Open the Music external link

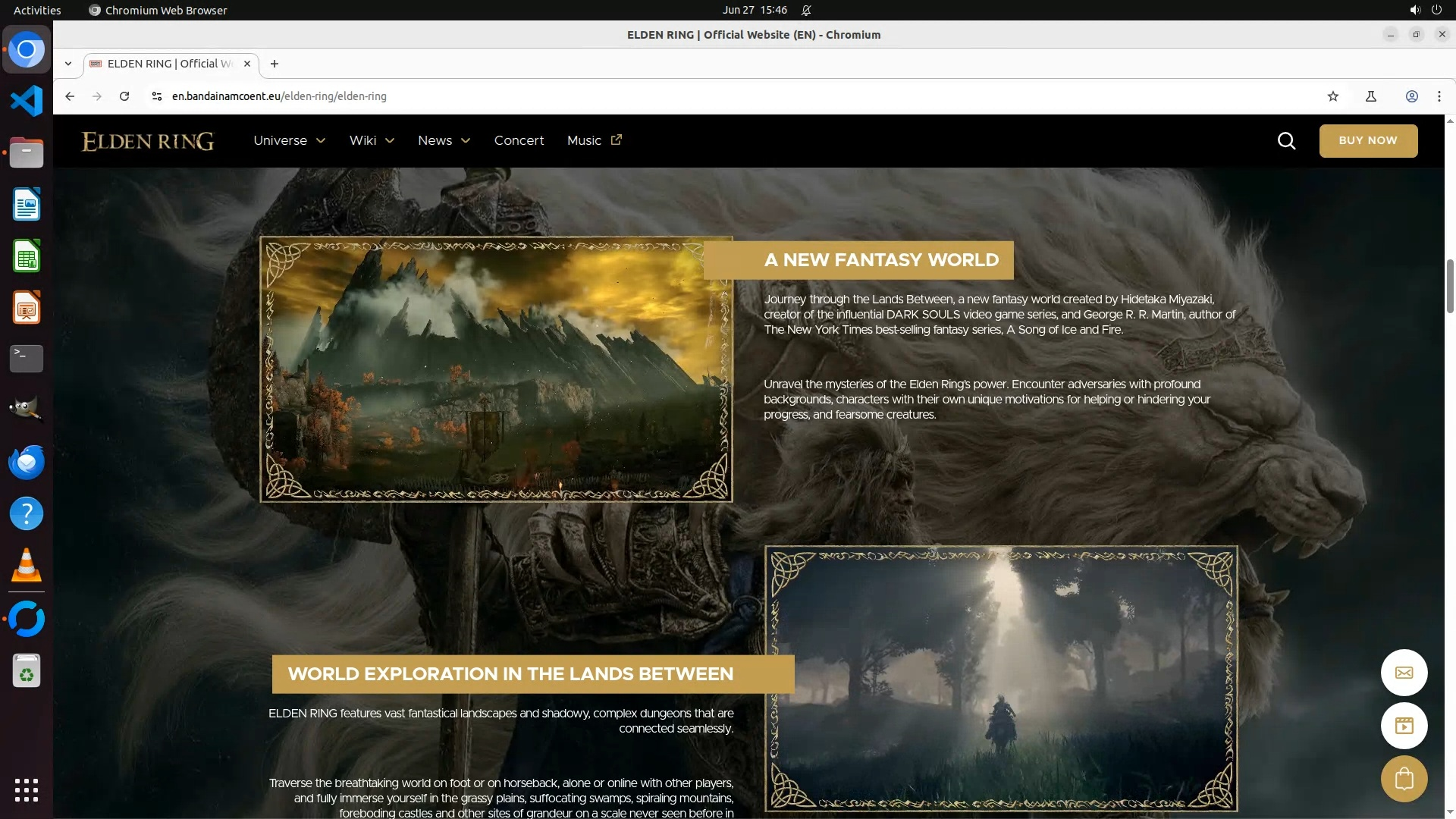(594, 140)
